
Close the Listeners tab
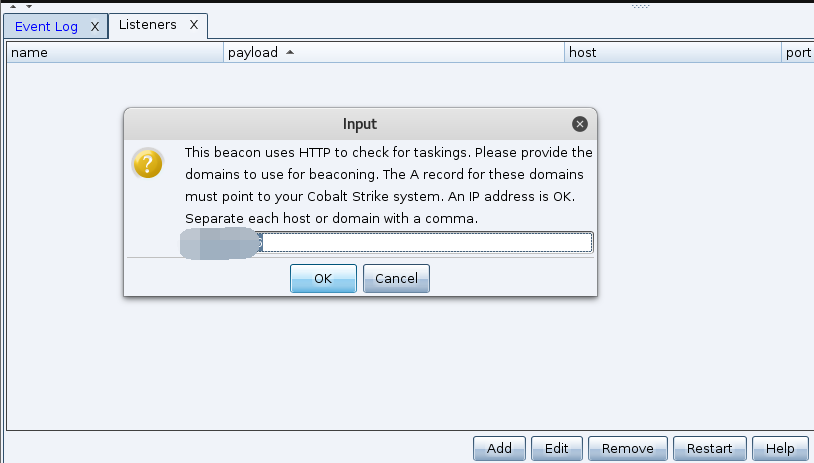(x=194, y=25)
